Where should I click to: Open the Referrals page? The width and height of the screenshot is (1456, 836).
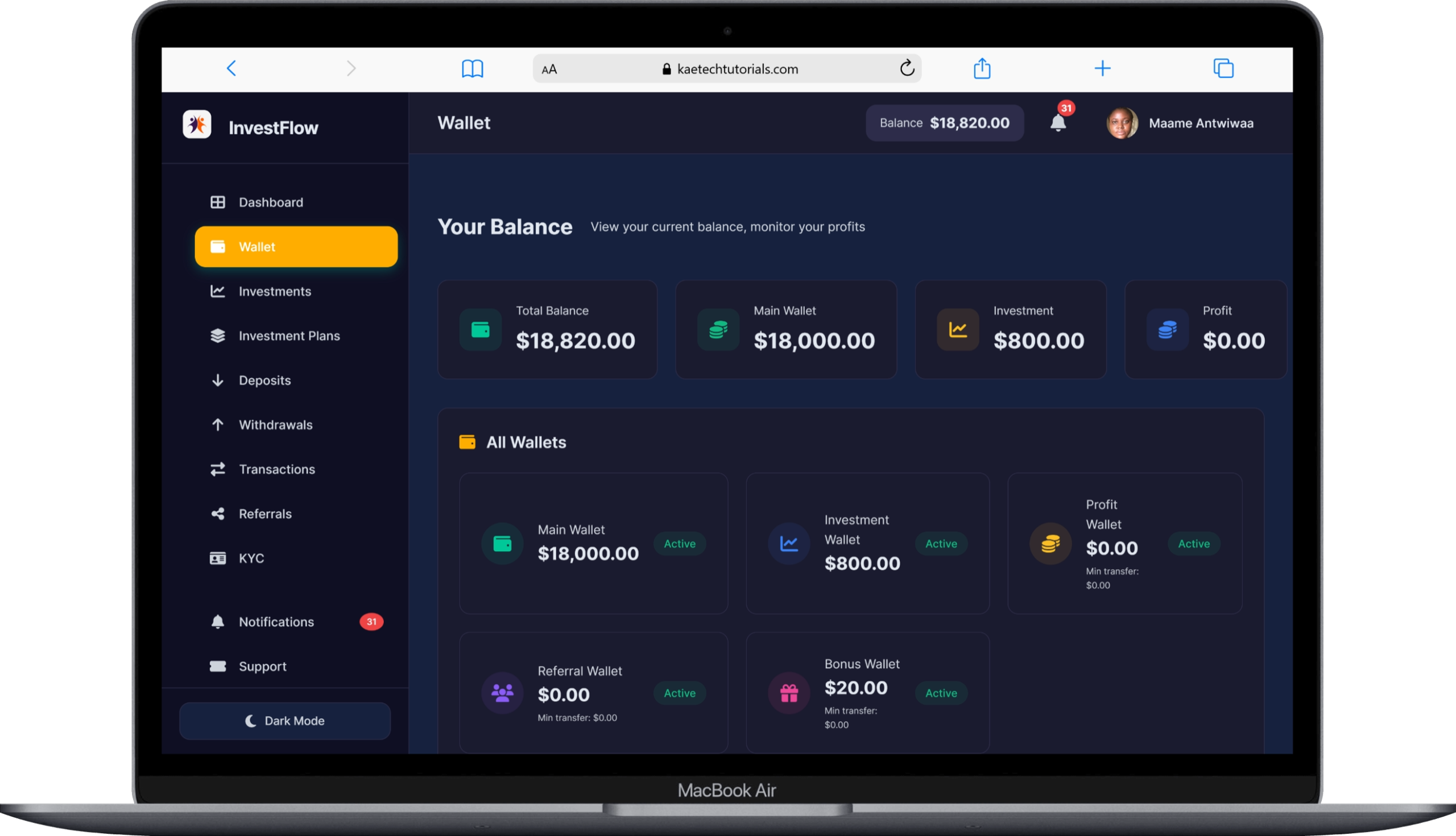click(x=296, y=514)
